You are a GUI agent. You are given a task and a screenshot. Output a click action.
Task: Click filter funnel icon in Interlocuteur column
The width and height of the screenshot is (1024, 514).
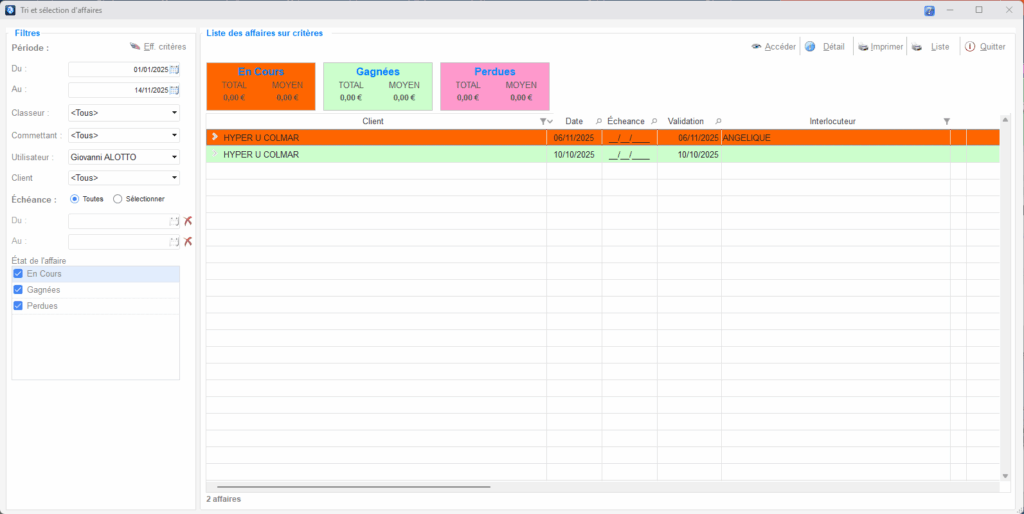947,121
